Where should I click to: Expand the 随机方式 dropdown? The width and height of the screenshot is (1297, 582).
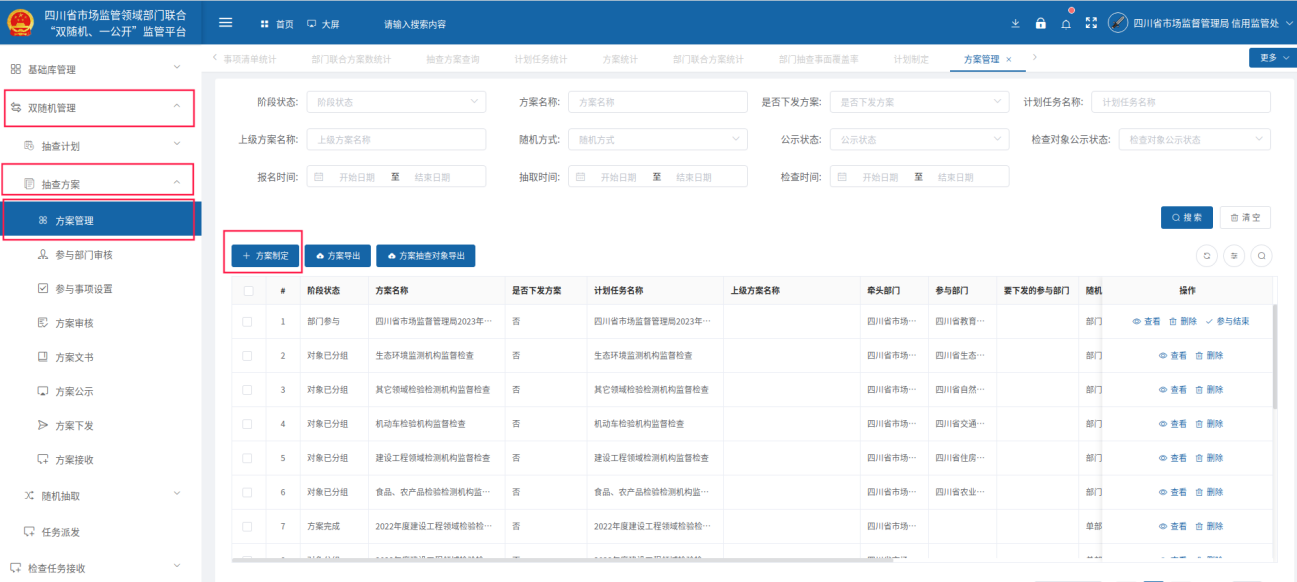click(657, 140)
